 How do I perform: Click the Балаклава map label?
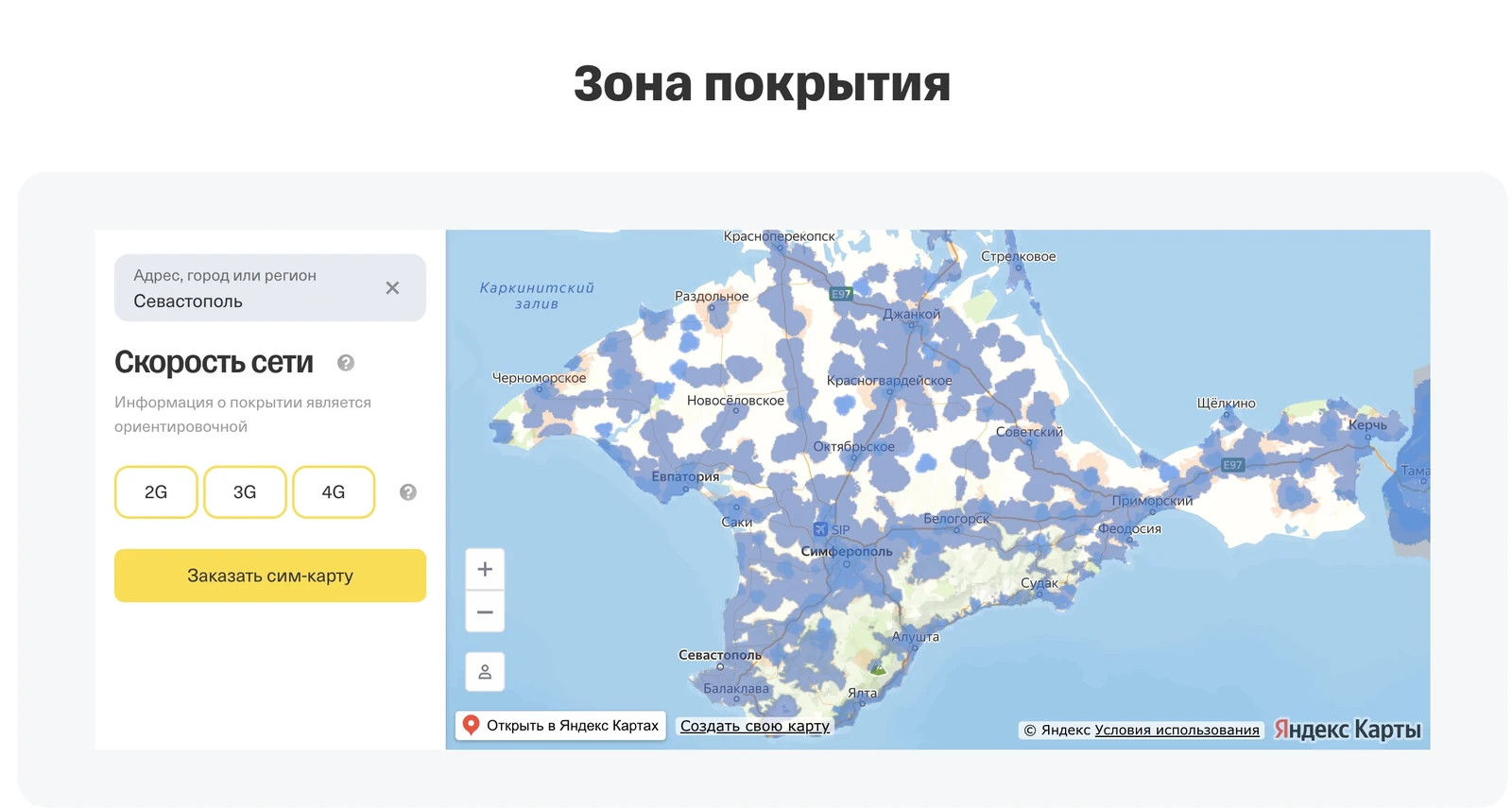(736, 689)
